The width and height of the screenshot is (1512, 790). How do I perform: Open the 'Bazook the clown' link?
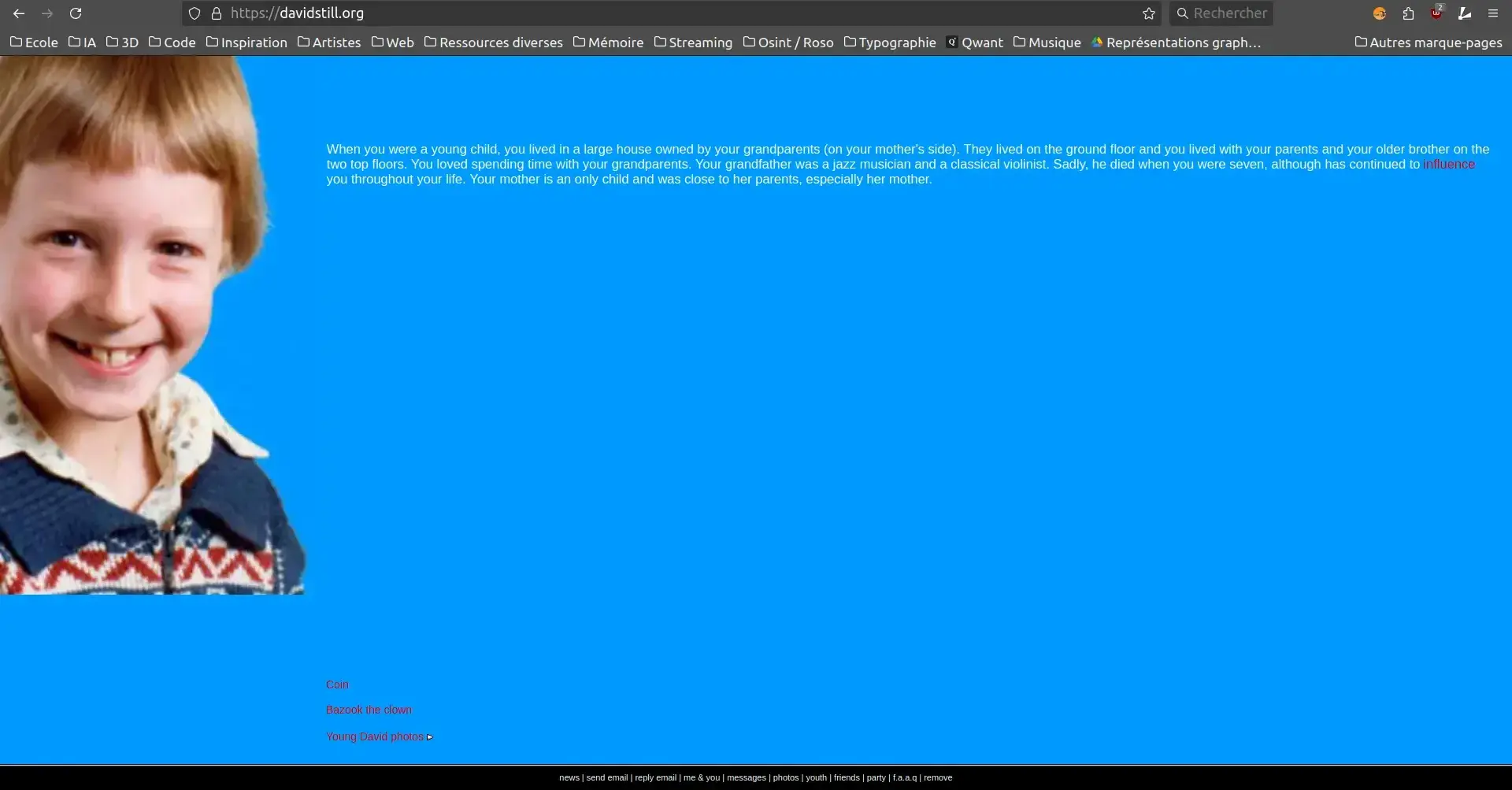tap(369, 710)
